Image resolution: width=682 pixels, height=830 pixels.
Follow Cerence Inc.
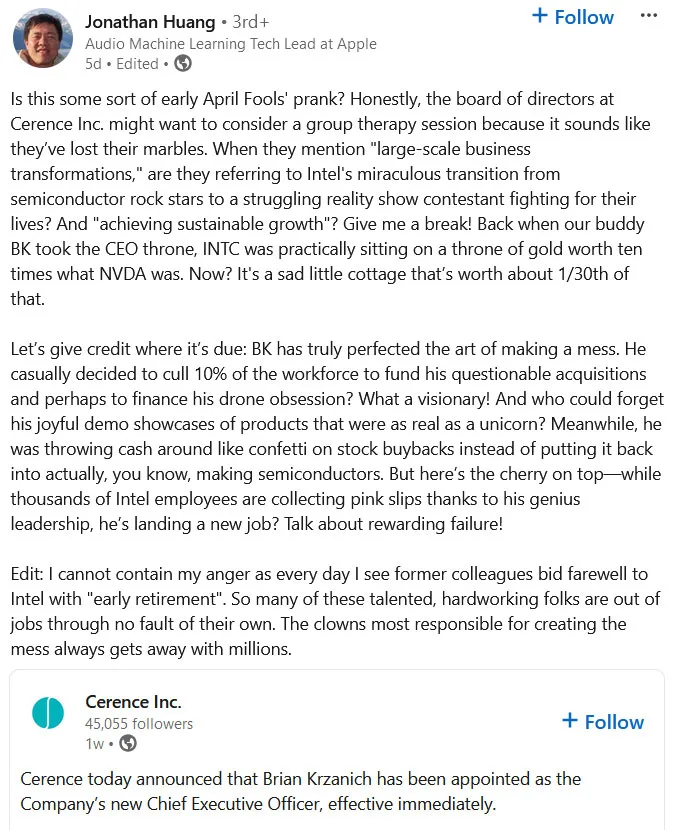(603, 722)
